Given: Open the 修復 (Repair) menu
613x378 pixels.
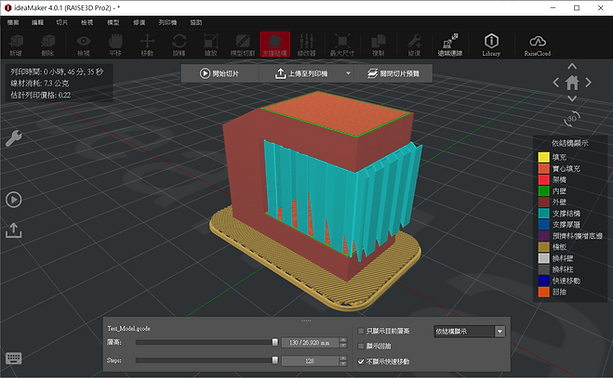Looking at the screenshot, I should click(x=139, y=22).
